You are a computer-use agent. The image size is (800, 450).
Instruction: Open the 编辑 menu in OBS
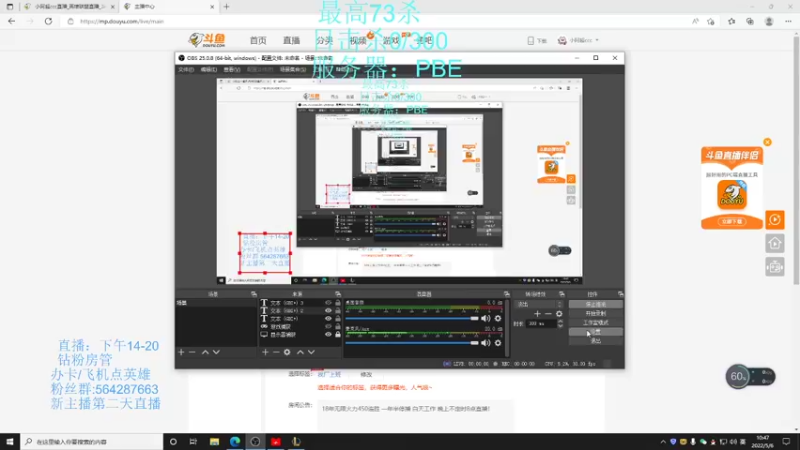(x=208, y=69)
